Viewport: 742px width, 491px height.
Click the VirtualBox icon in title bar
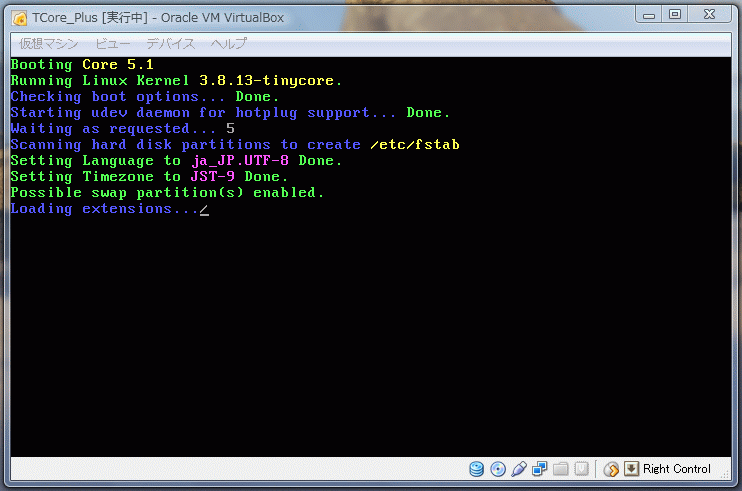coord(18,17)
